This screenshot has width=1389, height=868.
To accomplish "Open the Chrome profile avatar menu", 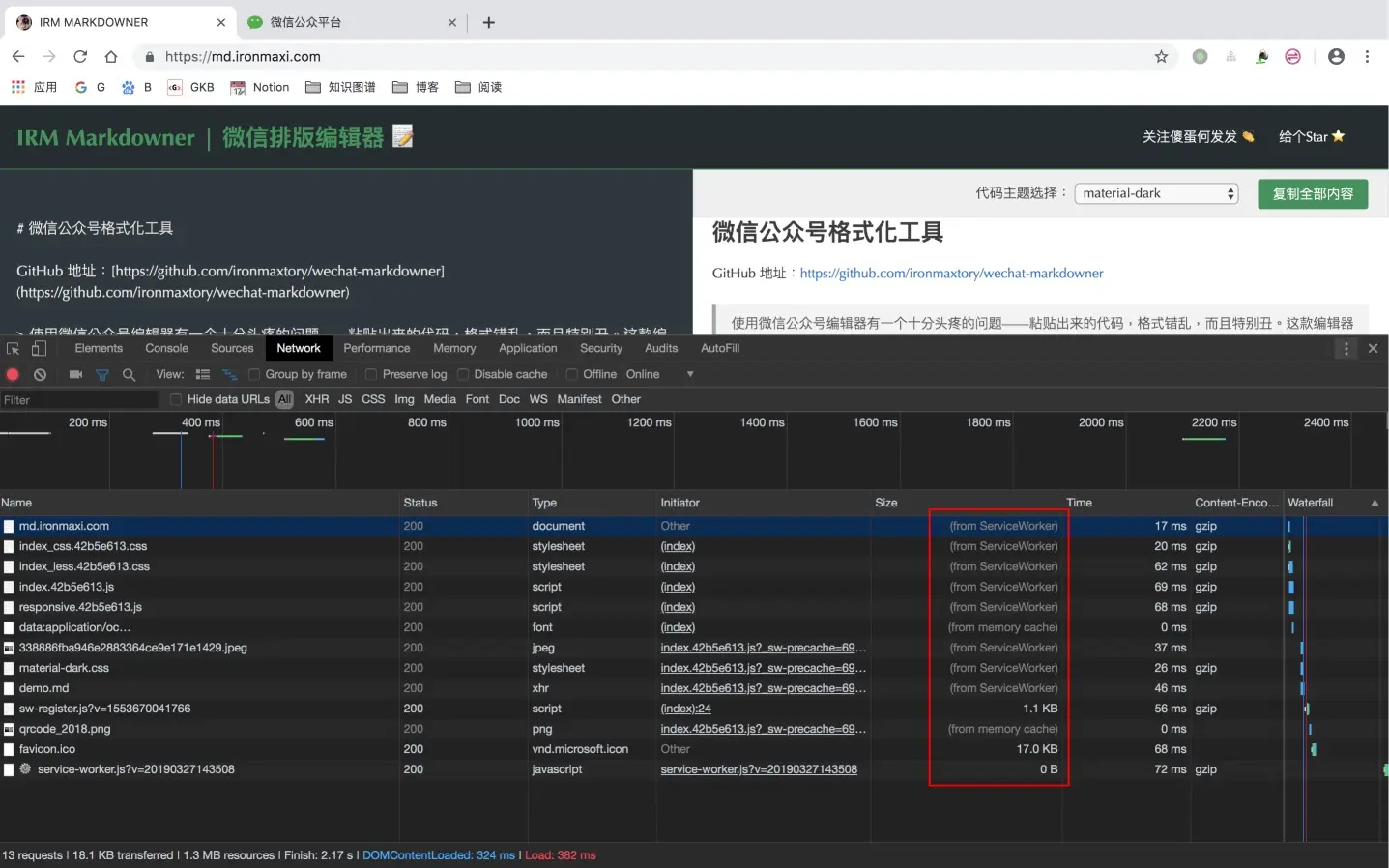I will [x=1336, y=57].
